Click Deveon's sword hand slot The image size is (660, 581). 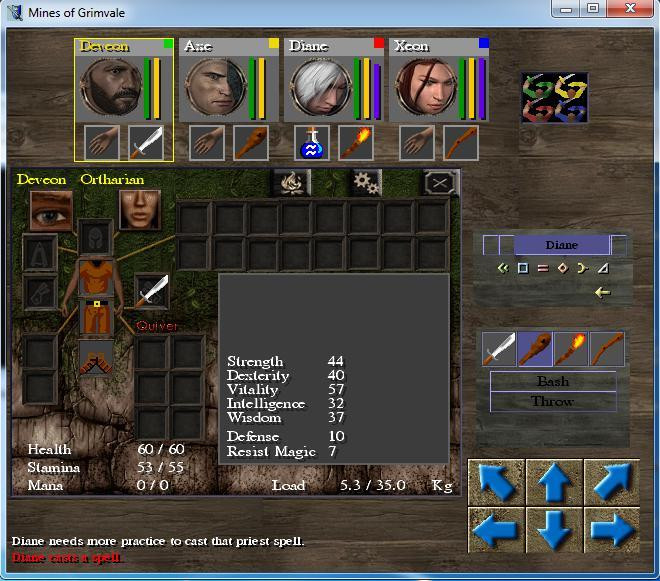click(146, 143)
